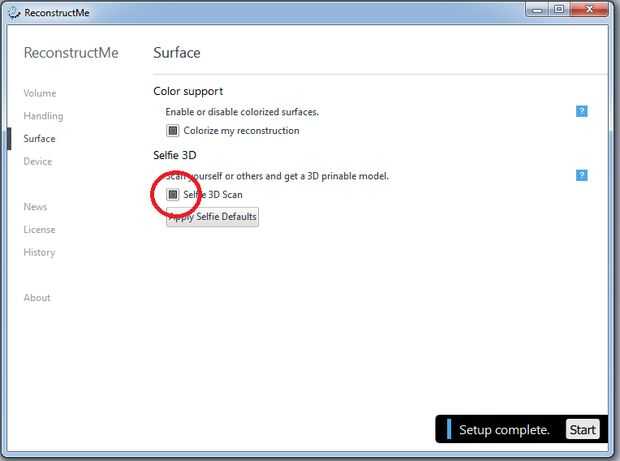Select the Surface settings page
This screenshot has height=461, width=620.
point(40,139)
